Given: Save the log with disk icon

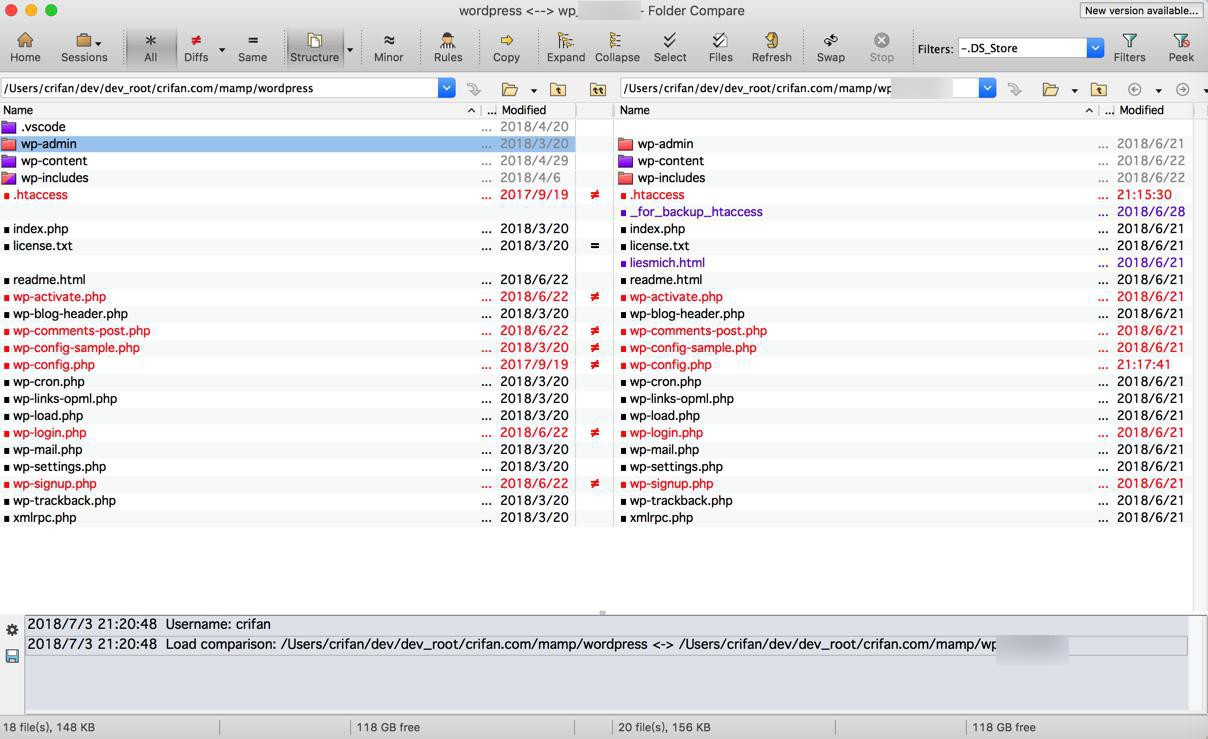Looking at the screenshot, I should [x=12, y=656].
